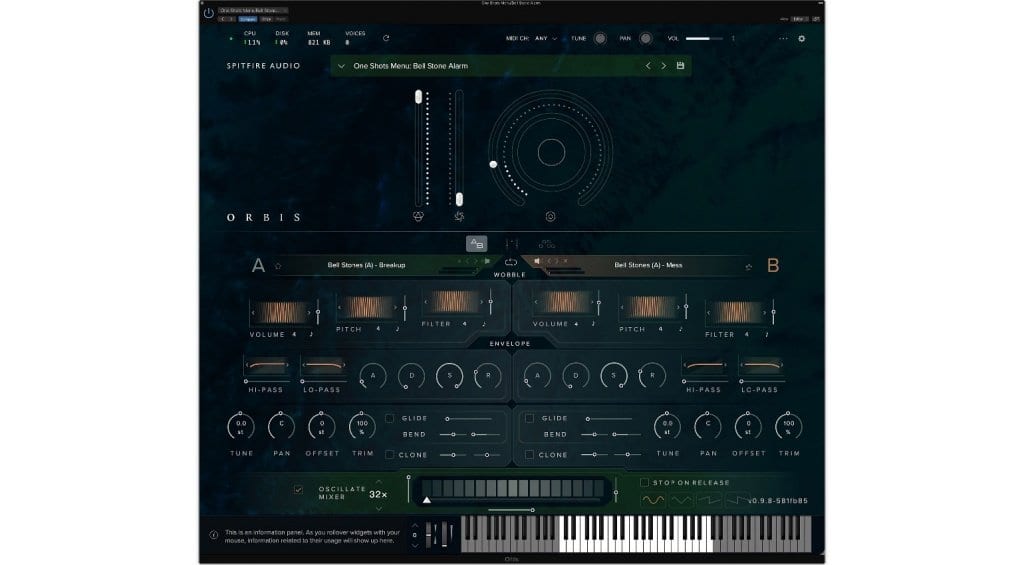Enable CLONE checkbox for layer A
The height and width of the screenshot is (565, 1024).
coord(390,455)
